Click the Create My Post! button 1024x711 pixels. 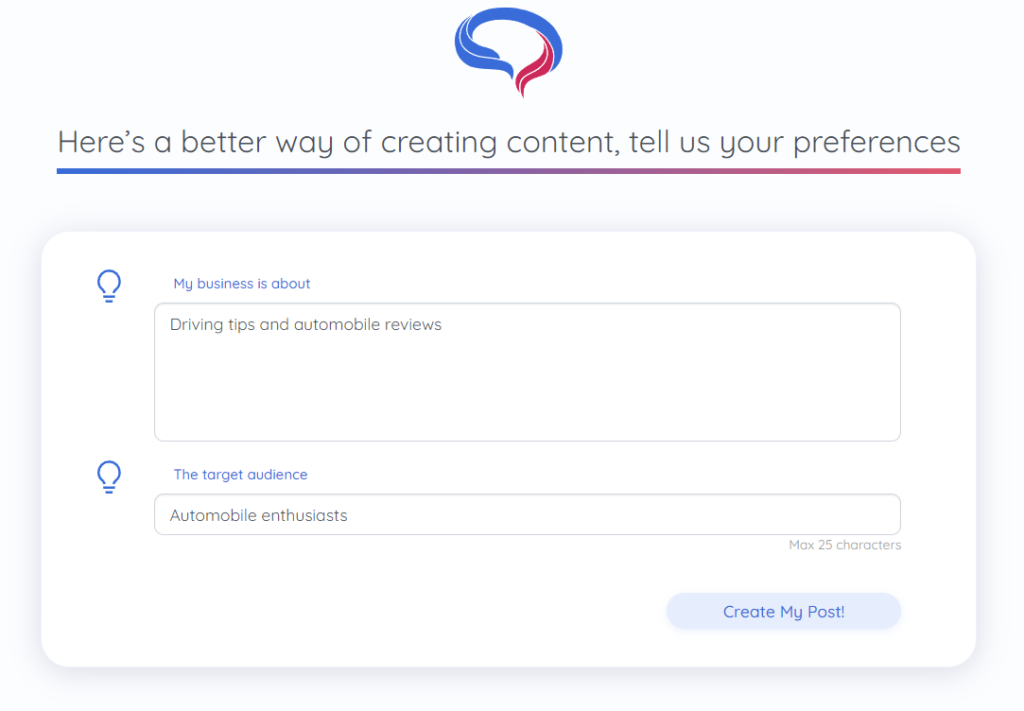coord(784,611)
